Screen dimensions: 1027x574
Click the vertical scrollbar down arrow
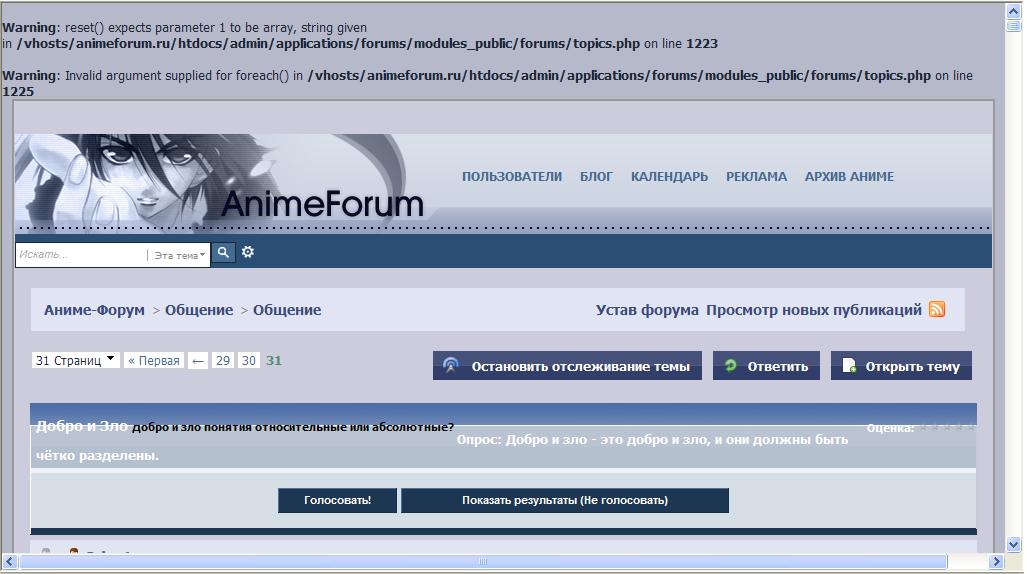1014,545
